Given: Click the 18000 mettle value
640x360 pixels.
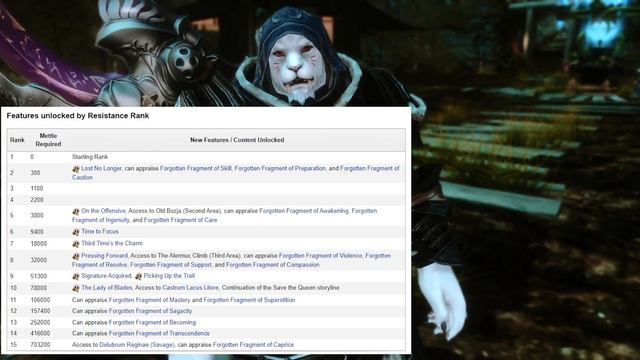Looking at the screenshot, I should 38,244.
